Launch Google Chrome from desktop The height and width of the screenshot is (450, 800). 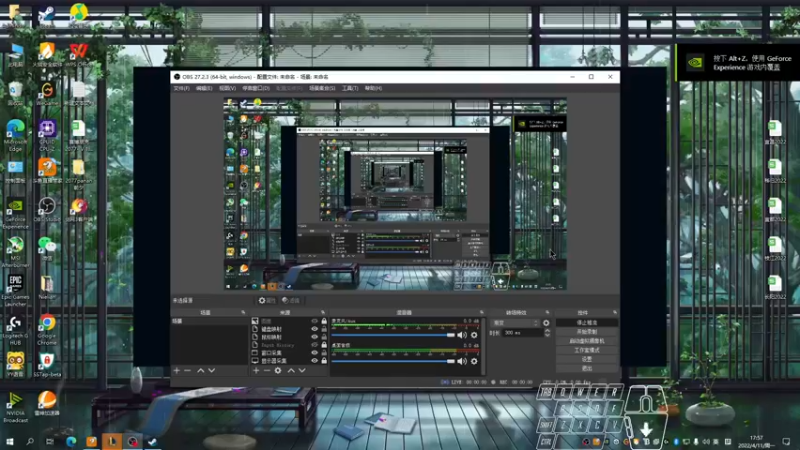click(47, 330)
